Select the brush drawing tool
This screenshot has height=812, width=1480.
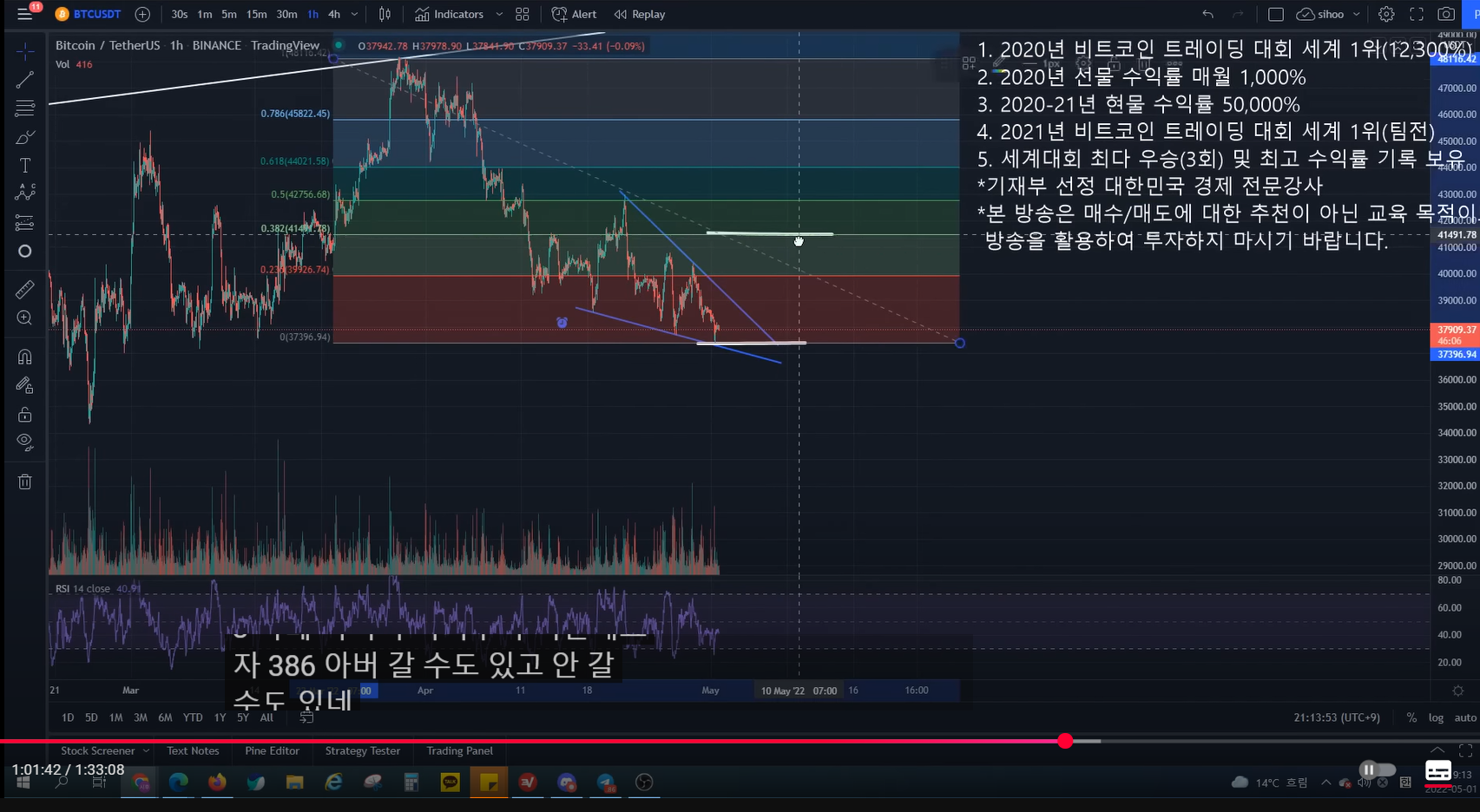(25, 137)
